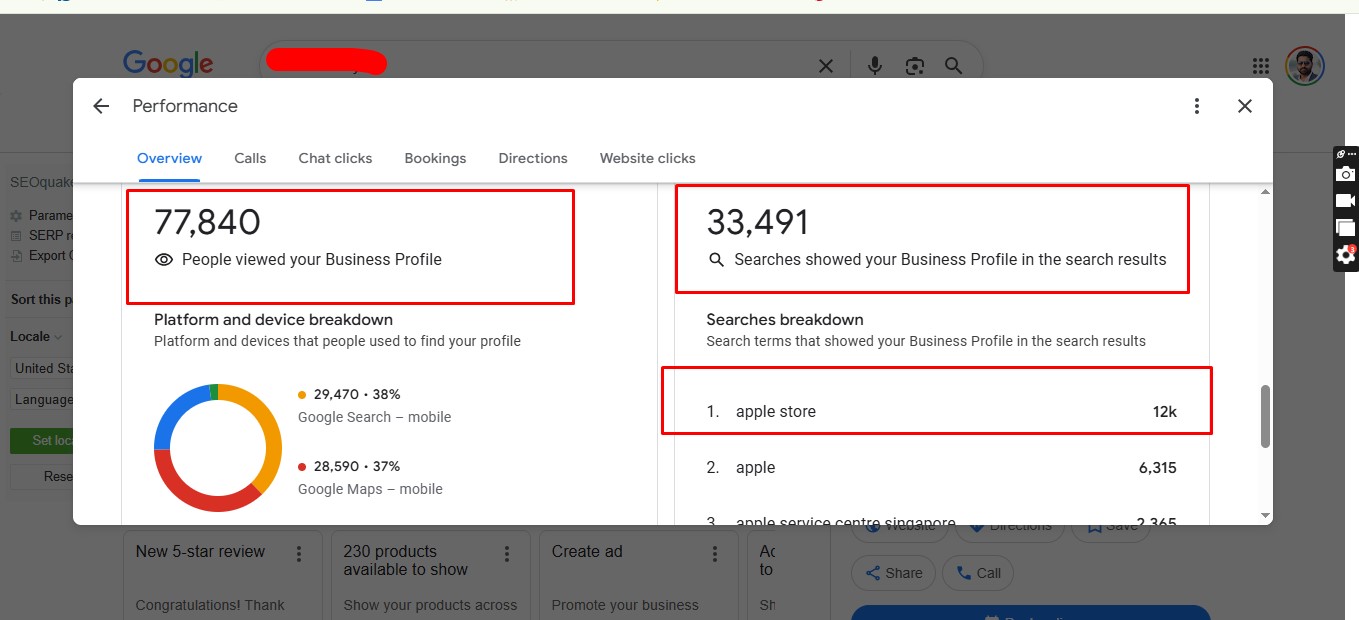Click the search magnifier icon in search bar
The image size is (1359, 620).
pos(953,66)
